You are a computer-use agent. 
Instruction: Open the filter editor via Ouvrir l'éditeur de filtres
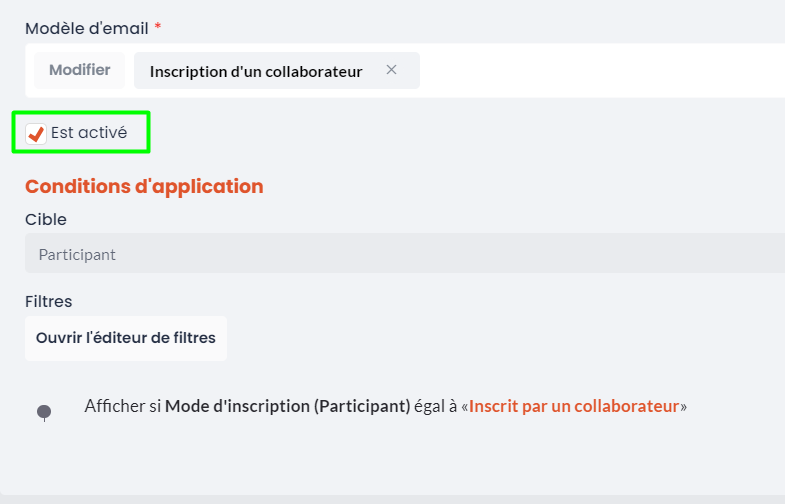pyautogui.click(x=126, y=338)
